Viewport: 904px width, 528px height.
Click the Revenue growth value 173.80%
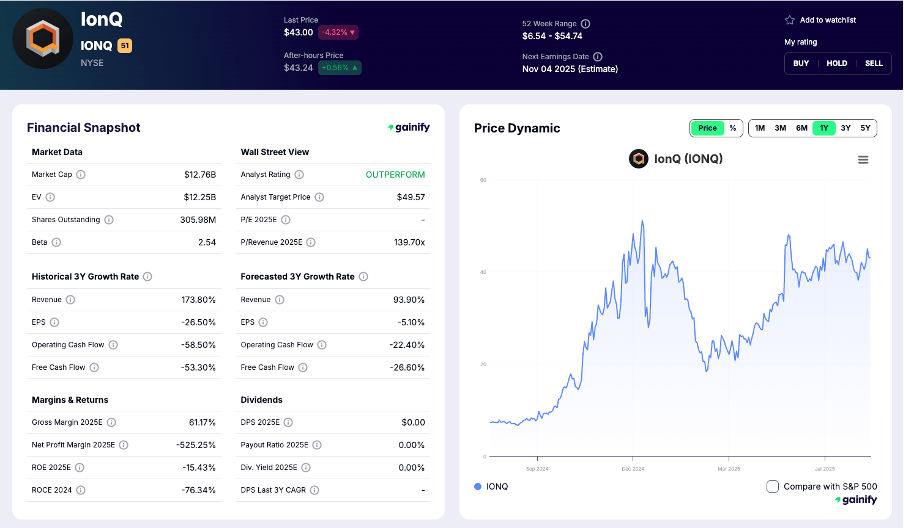click(198, 300)
